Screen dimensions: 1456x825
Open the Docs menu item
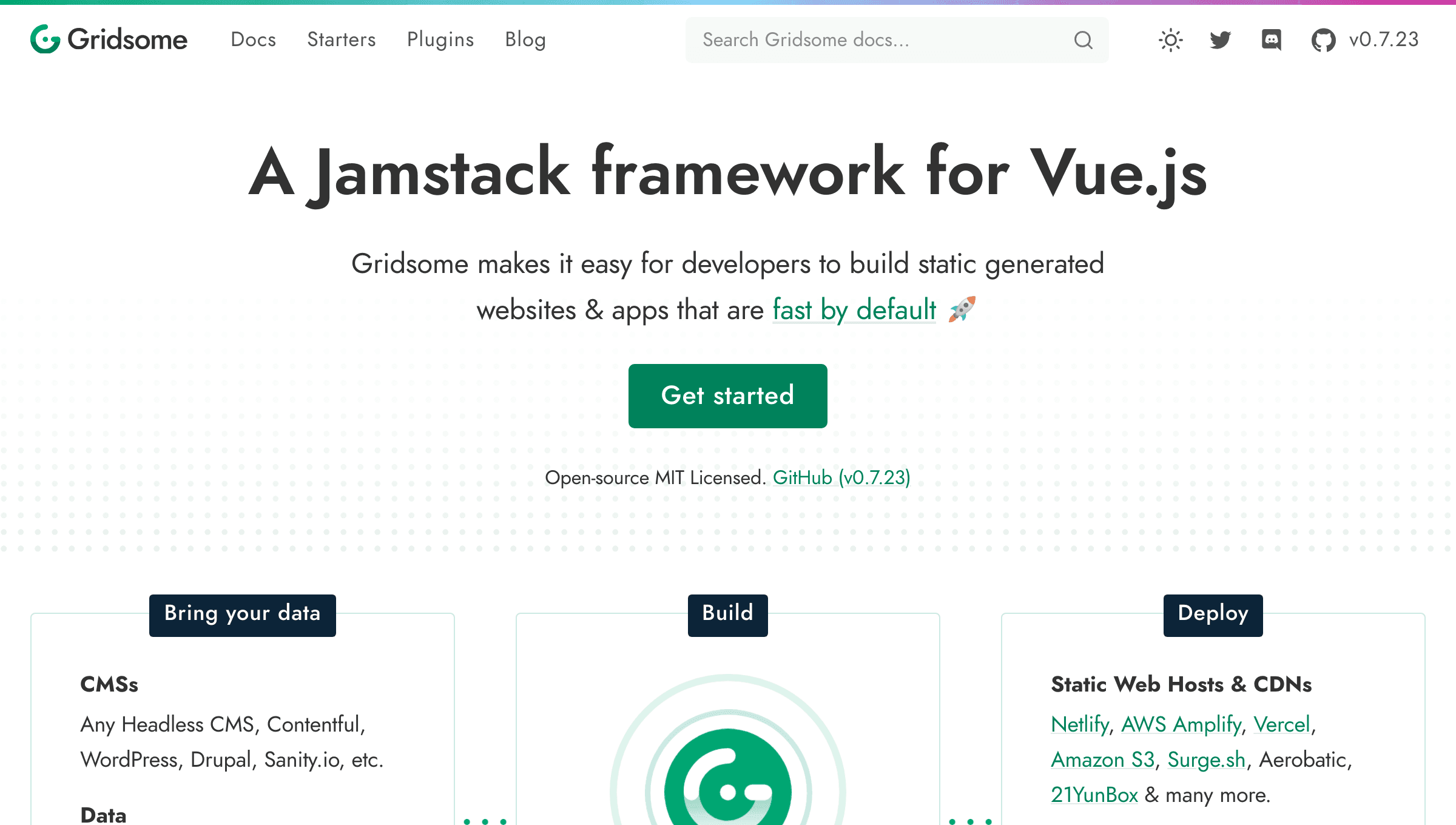(253, 39)
